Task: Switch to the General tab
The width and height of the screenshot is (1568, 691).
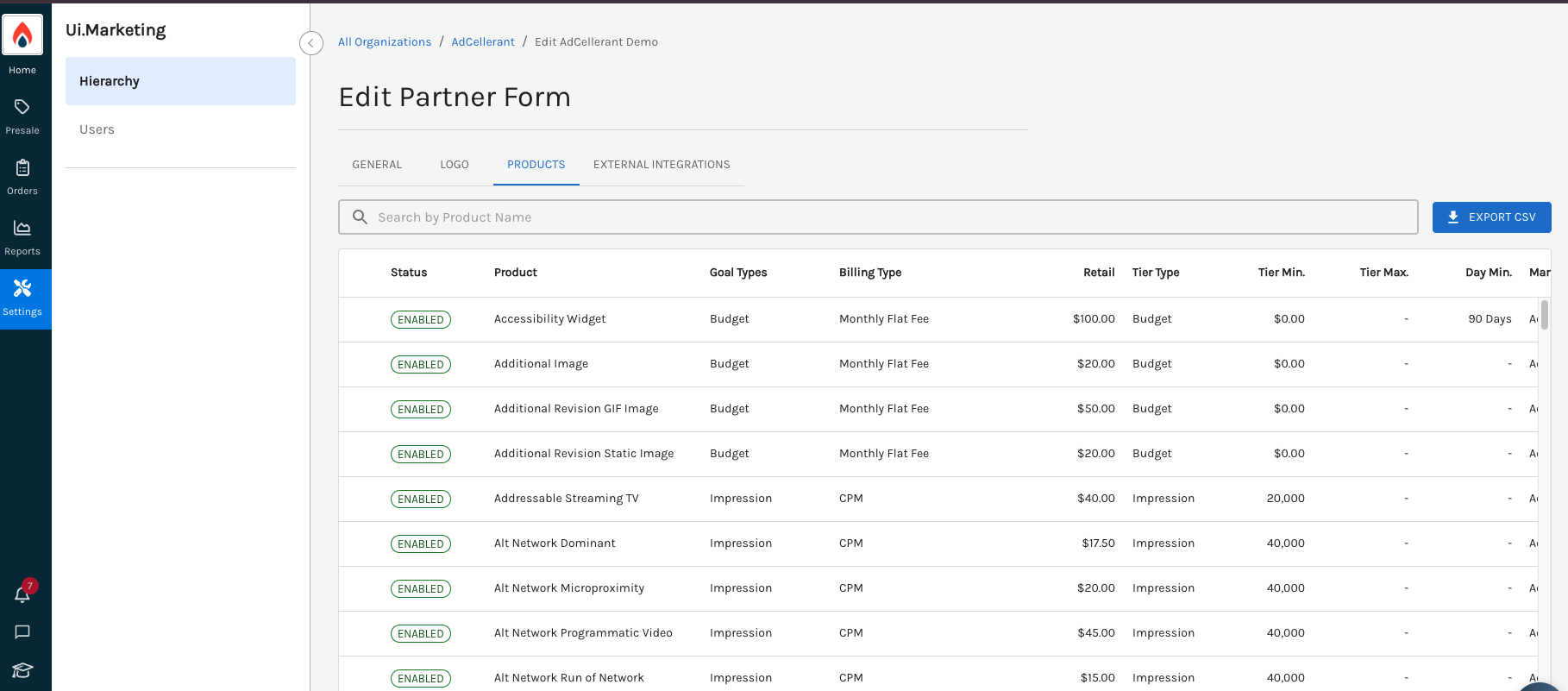Action: coord(377,165)
